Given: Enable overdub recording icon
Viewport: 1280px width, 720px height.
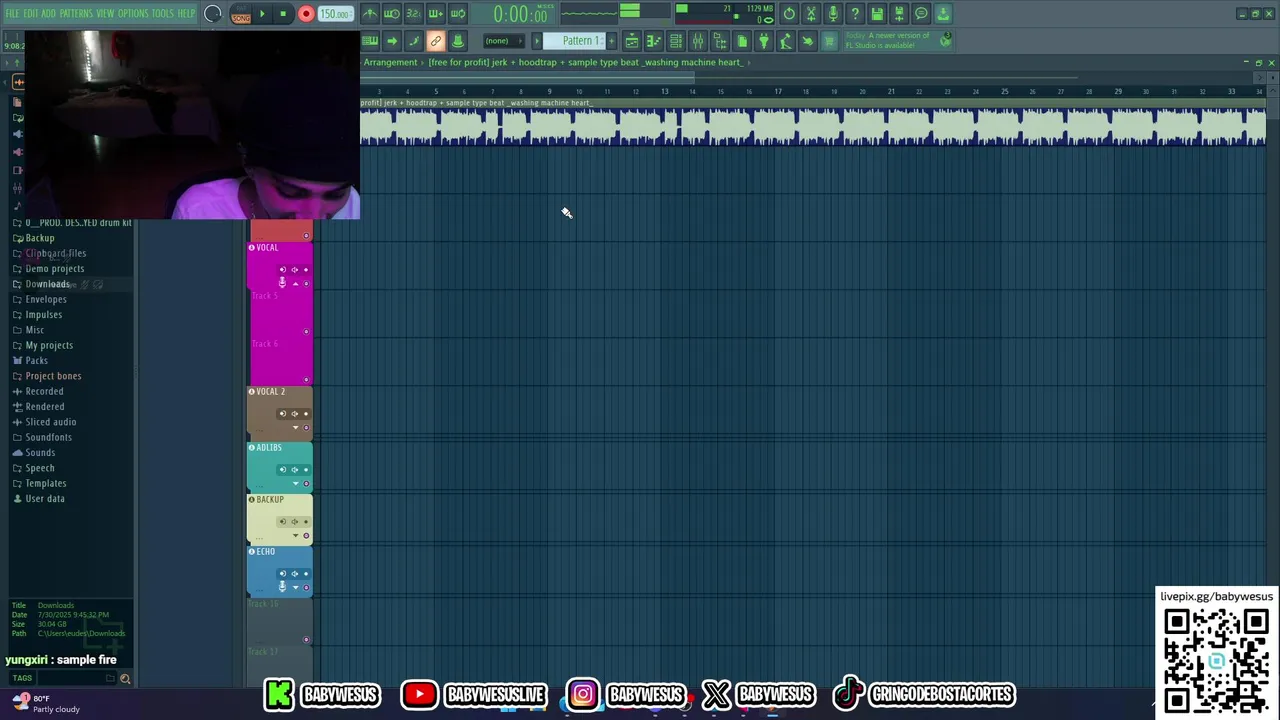Looking at the screenshot, I should click(x=436, y=14).
